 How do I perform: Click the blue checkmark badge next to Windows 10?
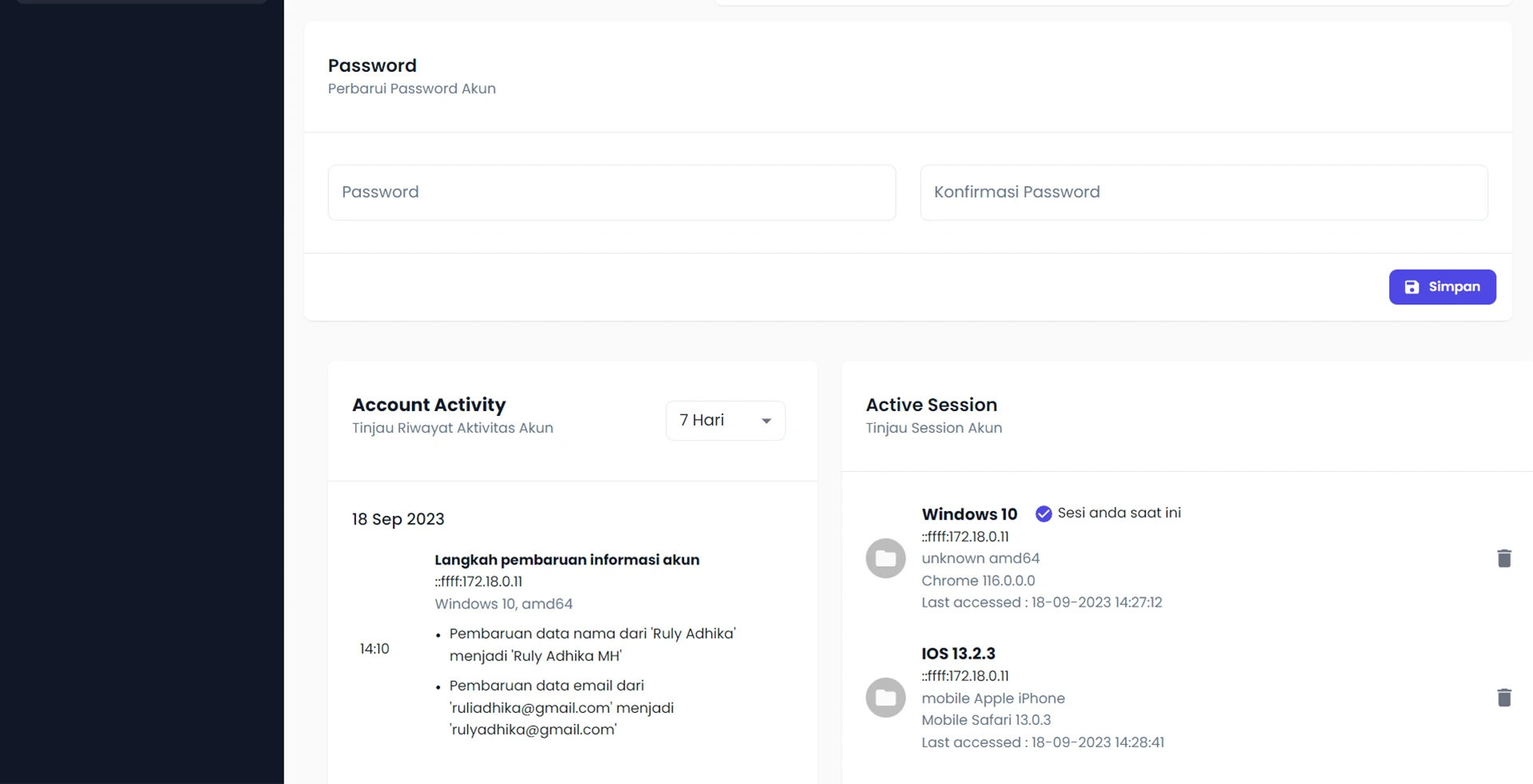[x=1043, y=513]
